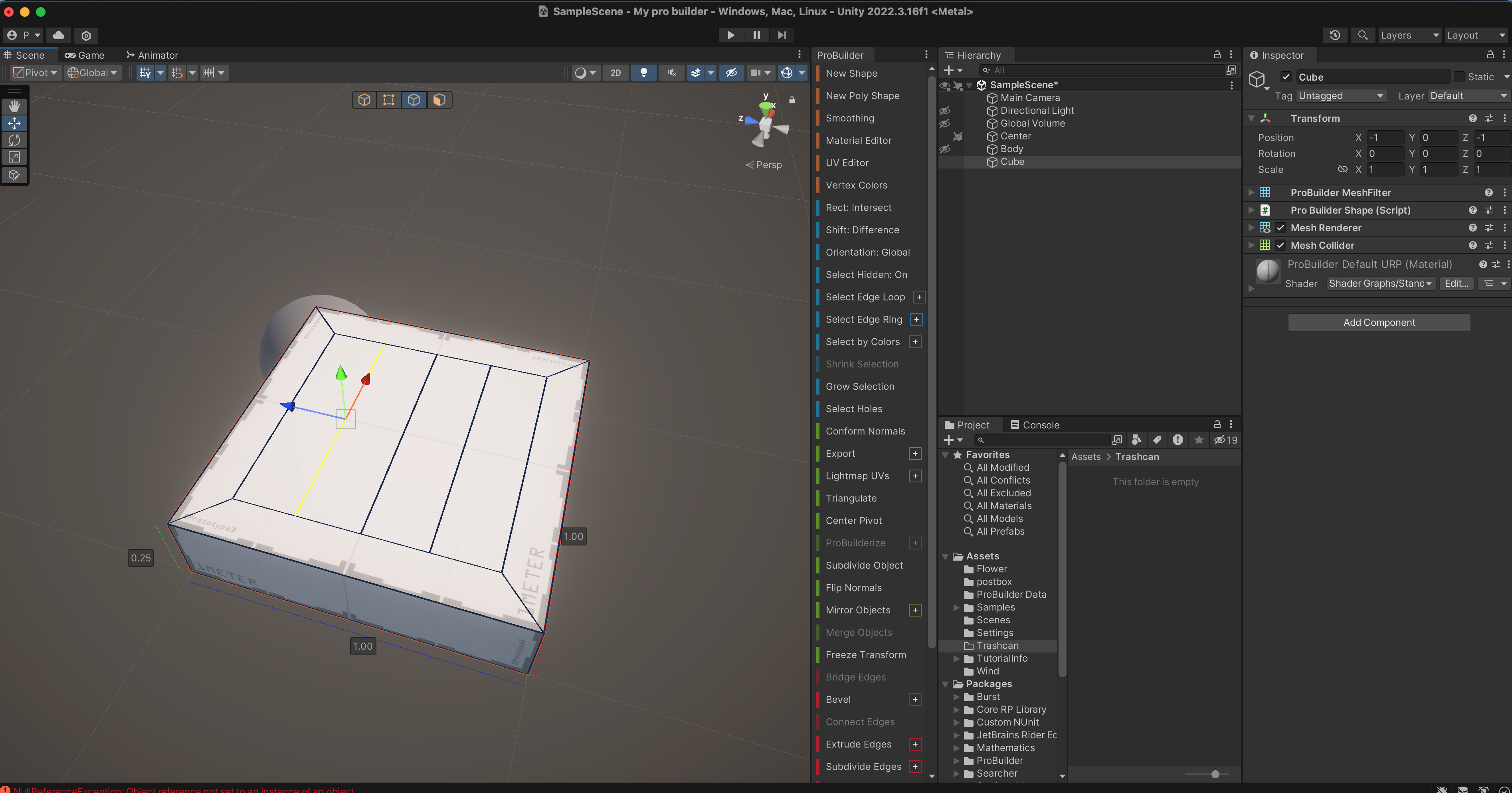The image size is (1512, 793).
Task: Switch to ProBuilder face selection mode
Action: click(439, 100)
